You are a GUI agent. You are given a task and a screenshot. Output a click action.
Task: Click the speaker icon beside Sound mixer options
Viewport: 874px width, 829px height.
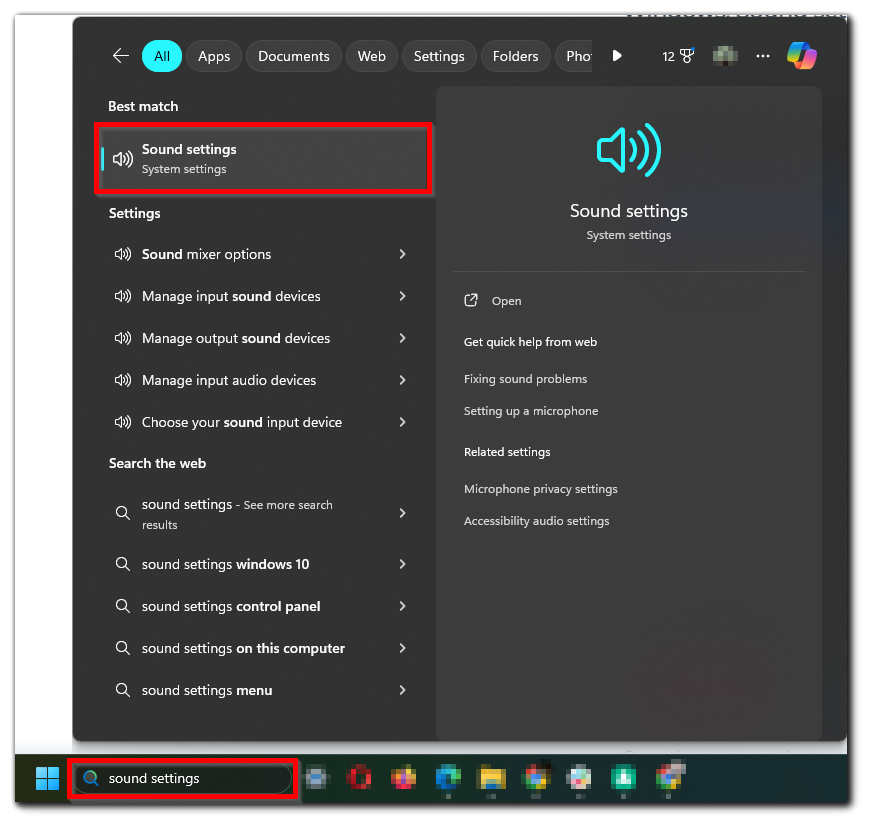click(122, 254)
